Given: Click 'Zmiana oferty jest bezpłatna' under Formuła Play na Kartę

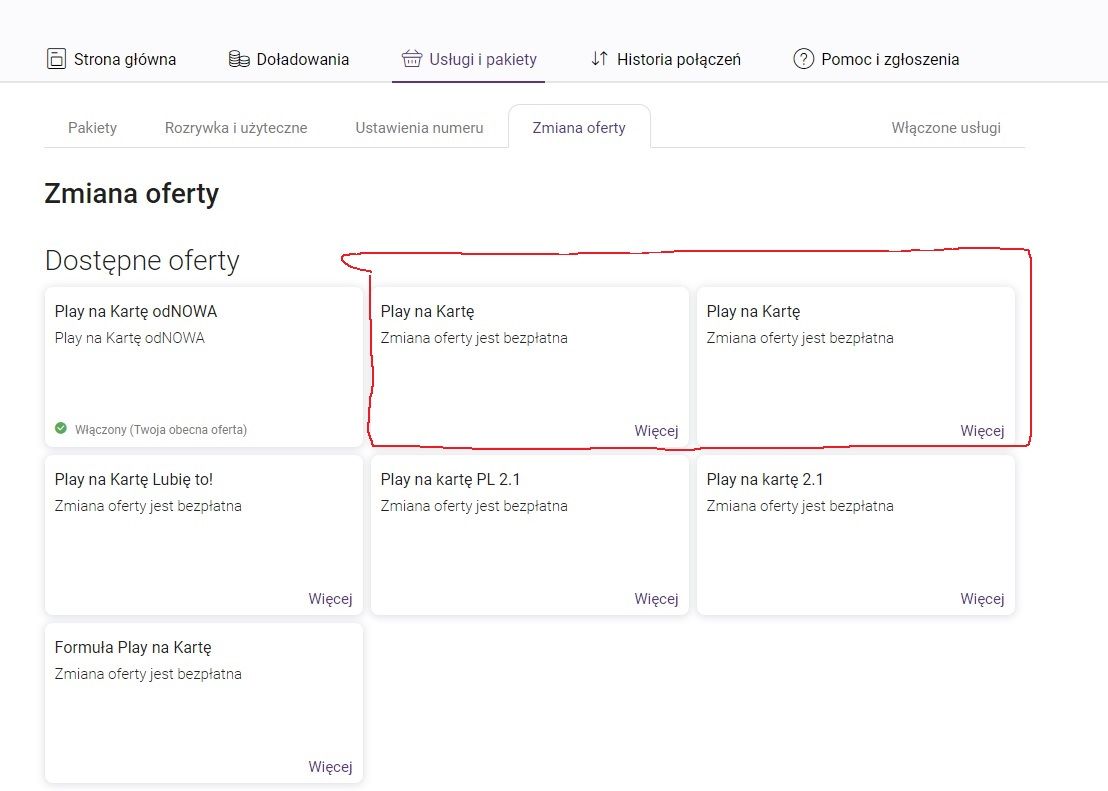Looking at the screenshot, I should pos(148,674).
